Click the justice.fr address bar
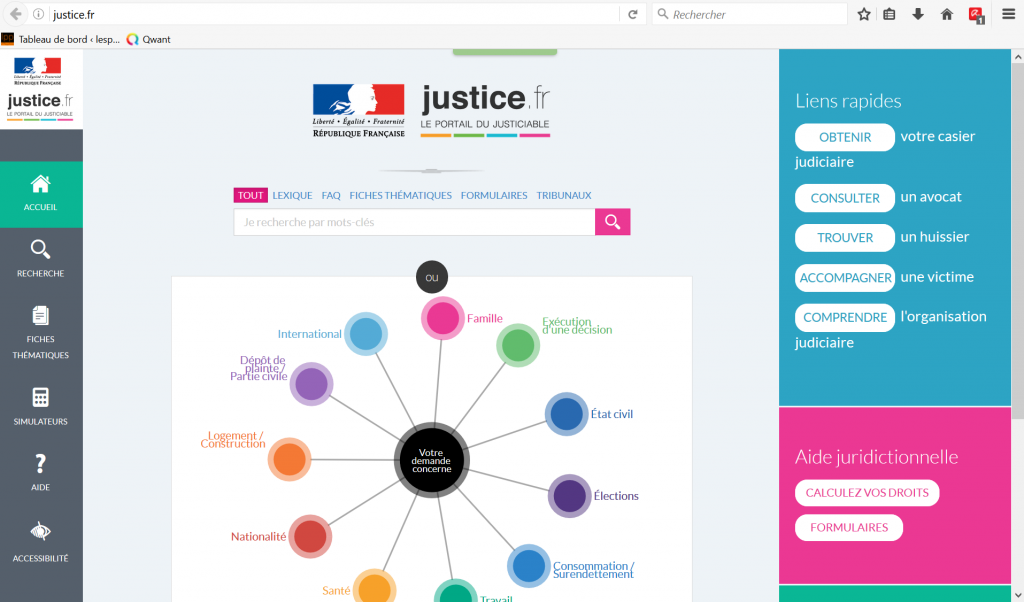1024x602 pixels. click(333, 14)
